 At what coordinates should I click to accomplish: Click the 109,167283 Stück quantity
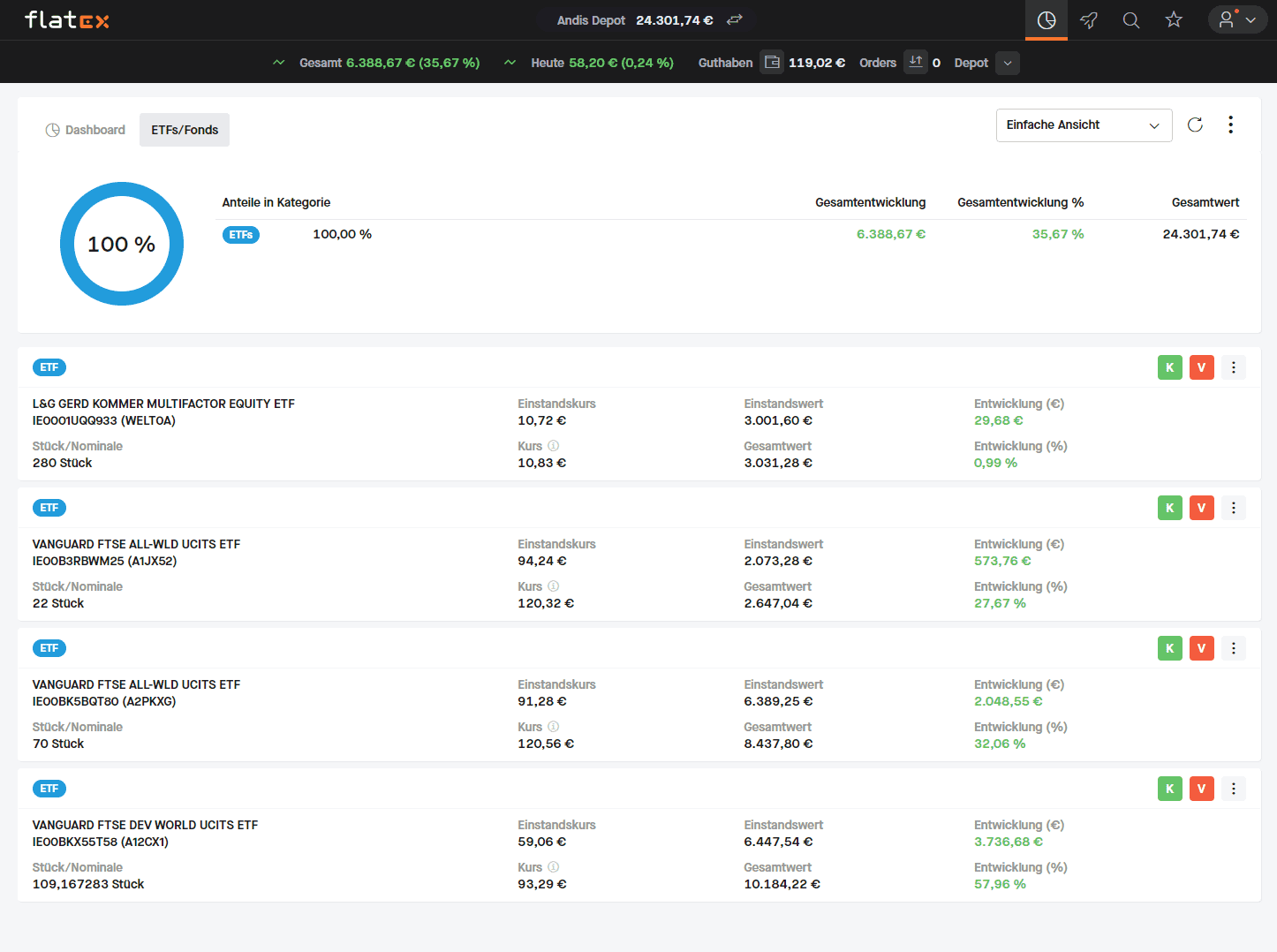click(88, 884)
